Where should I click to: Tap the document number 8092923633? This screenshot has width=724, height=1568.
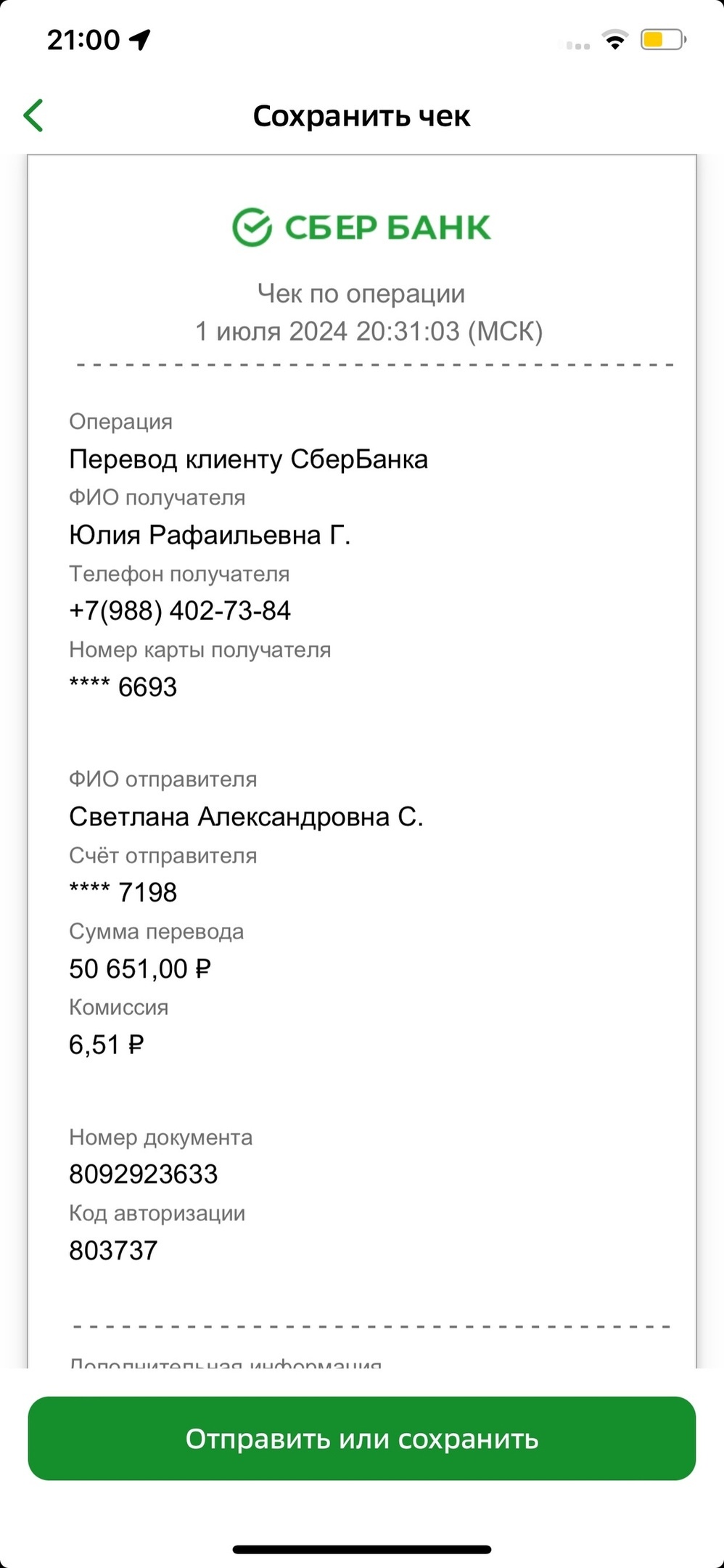(143, 1174)
